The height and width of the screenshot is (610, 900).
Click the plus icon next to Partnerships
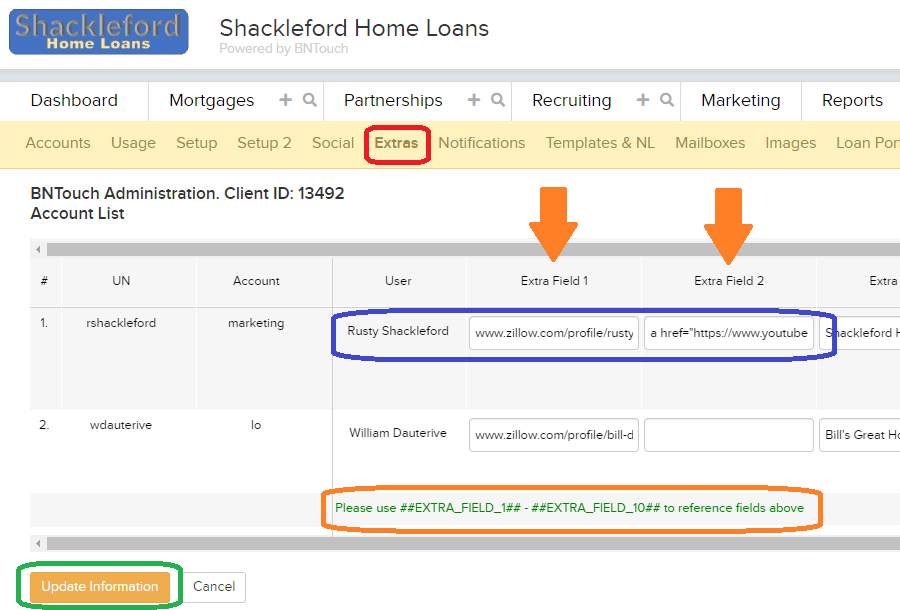coord(474,100)
